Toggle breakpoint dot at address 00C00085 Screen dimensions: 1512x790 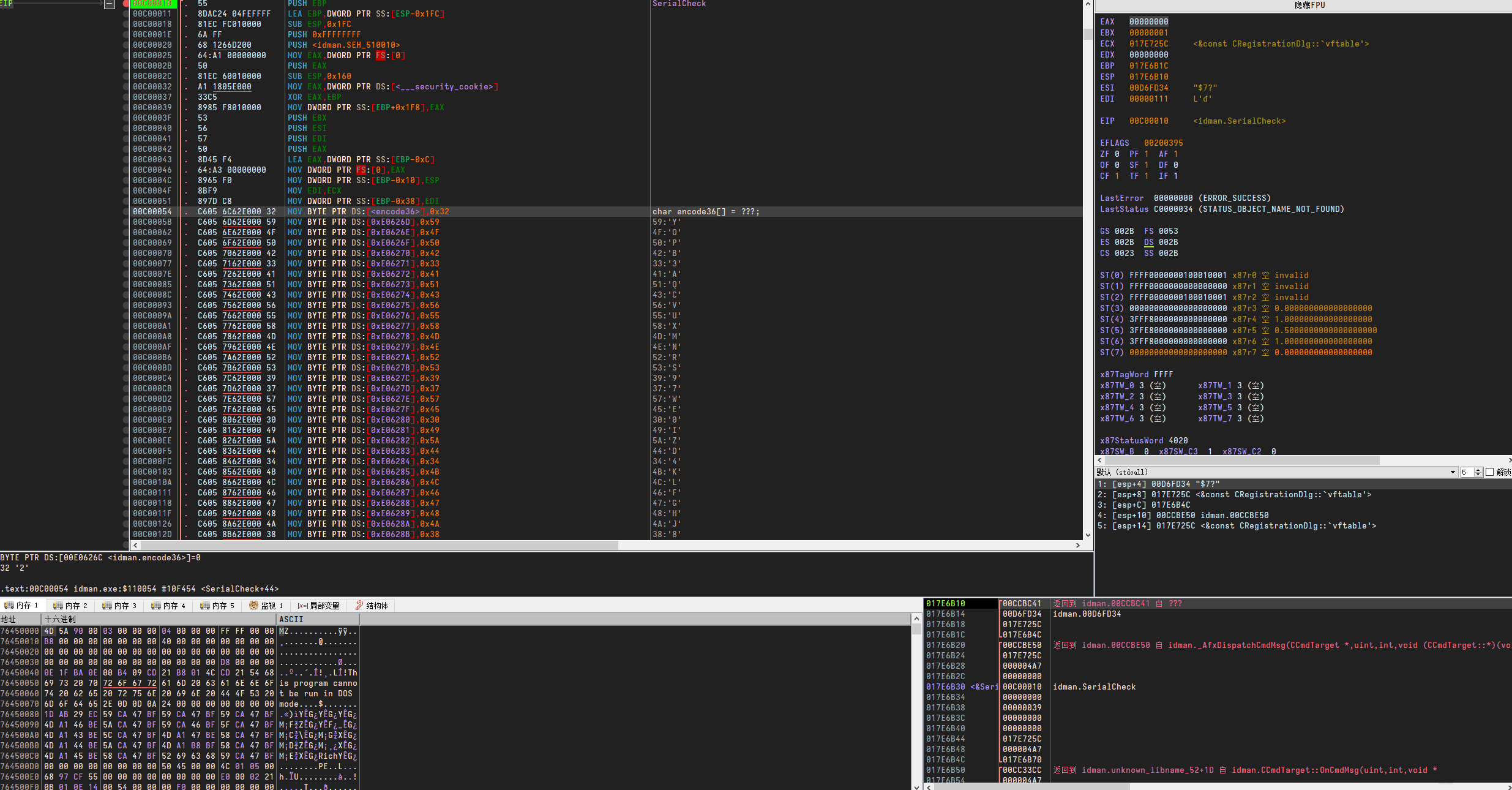[126, 284]
